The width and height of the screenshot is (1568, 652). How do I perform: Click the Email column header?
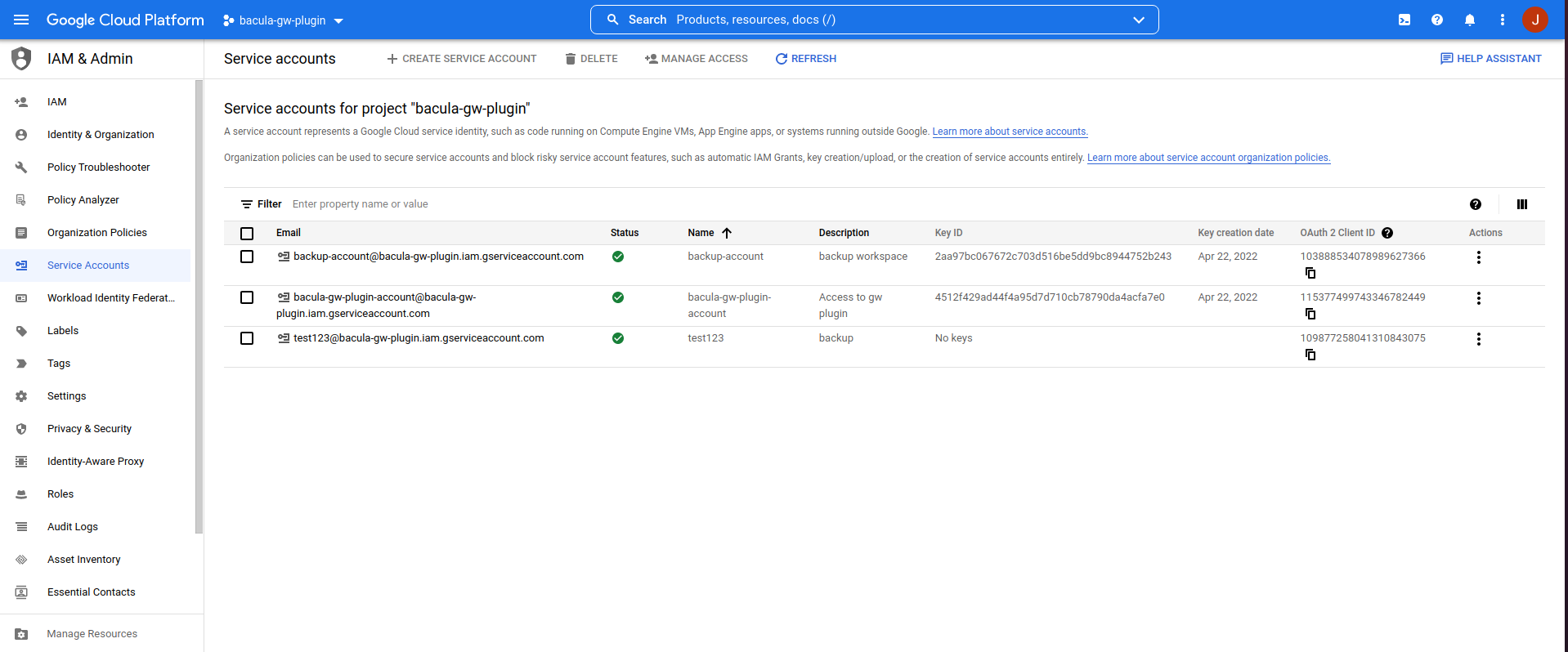click(x=289, y=233)
